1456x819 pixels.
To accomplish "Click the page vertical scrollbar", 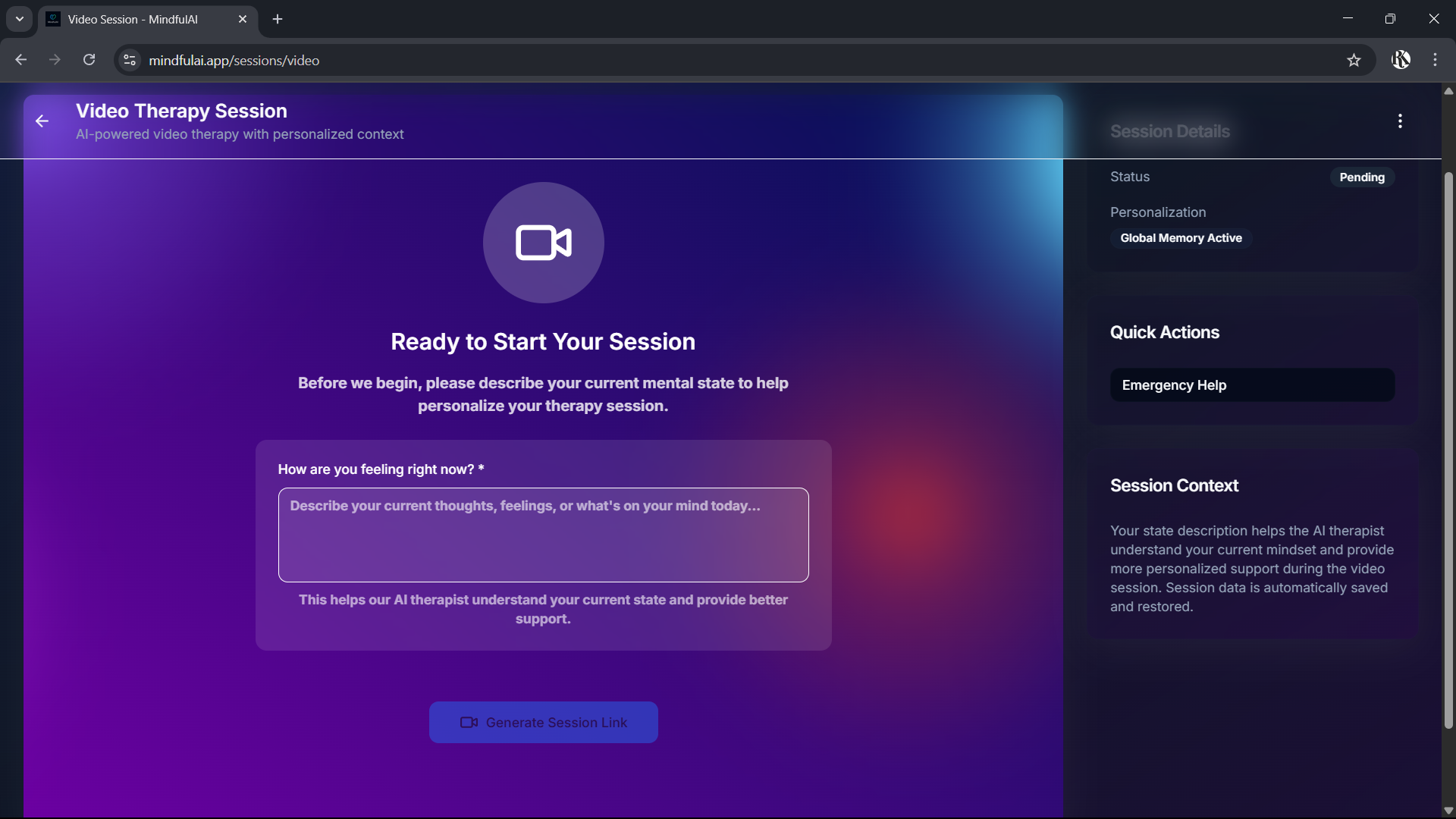I will click(x=1448, y=451).
